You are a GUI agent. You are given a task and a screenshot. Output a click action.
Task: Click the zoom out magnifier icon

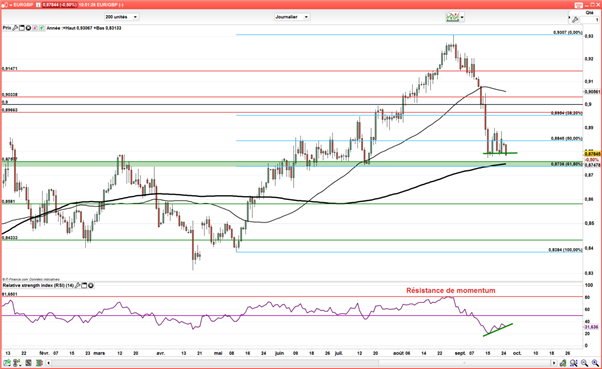point(584,362)
